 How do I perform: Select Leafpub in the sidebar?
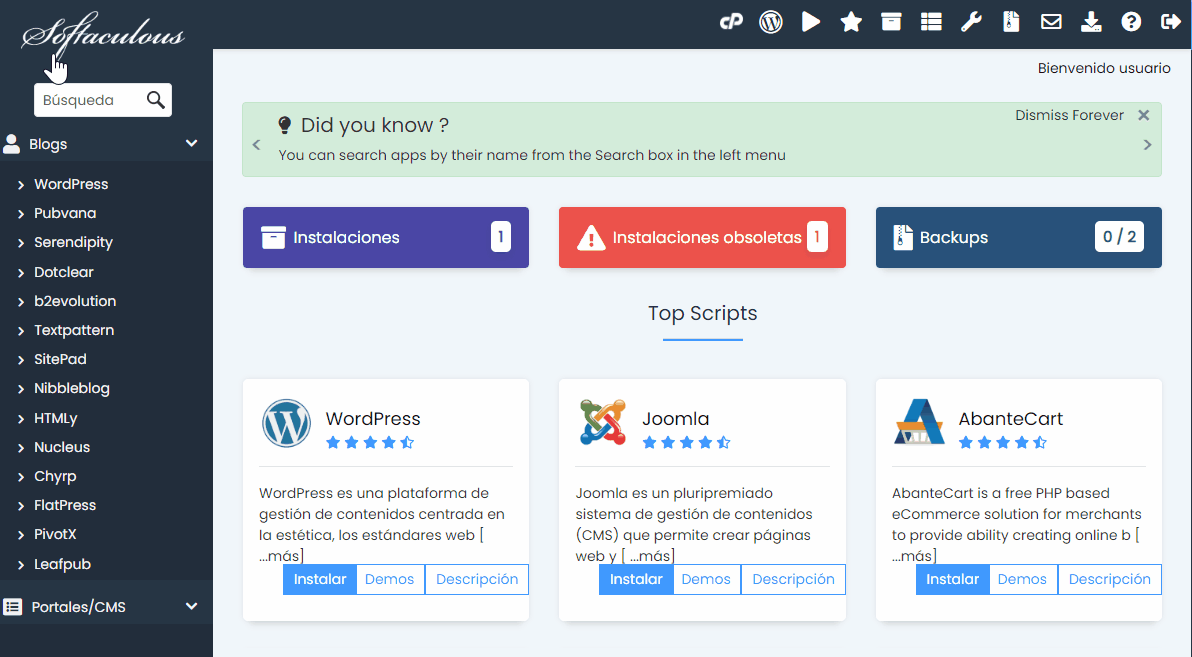click(62, 564)
